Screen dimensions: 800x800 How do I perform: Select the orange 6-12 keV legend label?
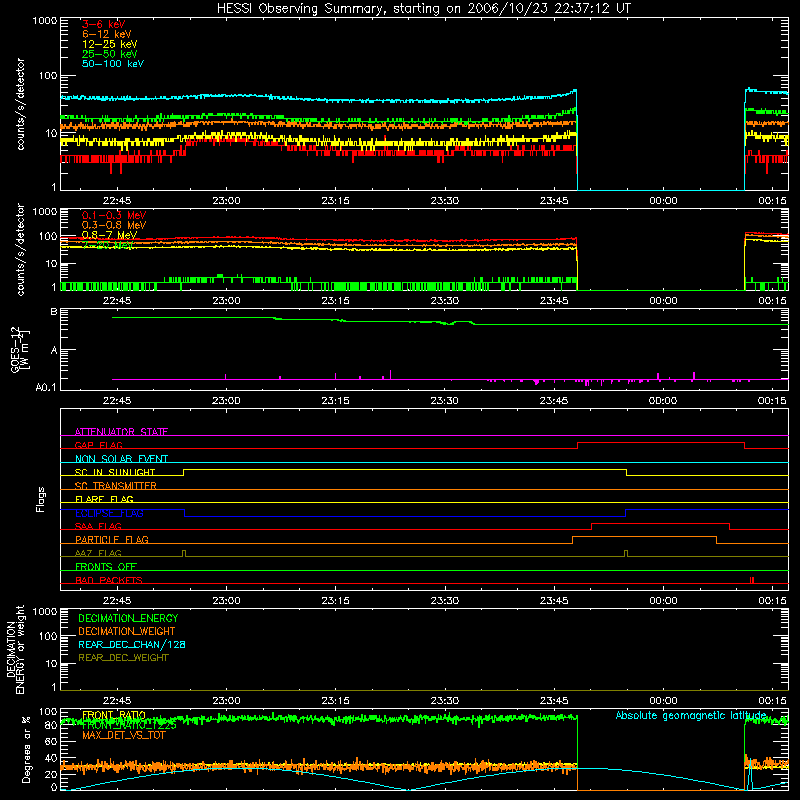[107, 34]
